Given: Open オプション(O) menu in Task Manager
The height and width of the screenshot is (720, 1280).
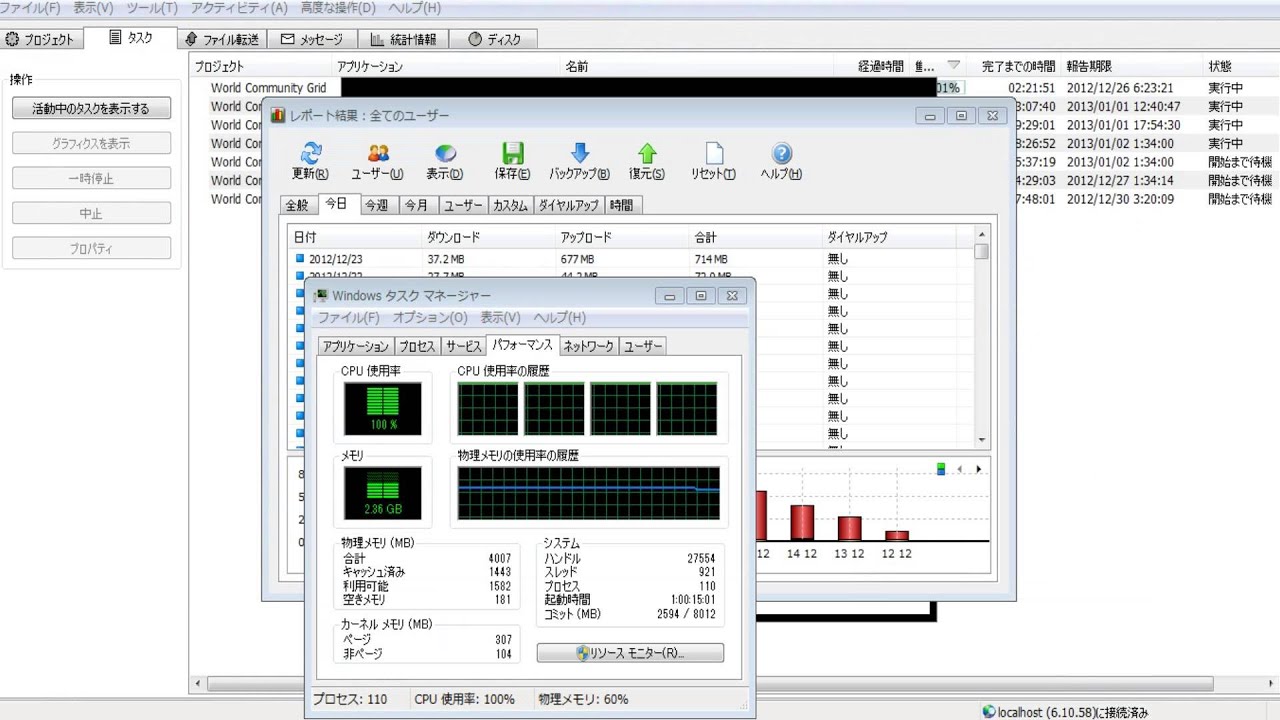Looking at the screenshot, I should pos(430,318).
